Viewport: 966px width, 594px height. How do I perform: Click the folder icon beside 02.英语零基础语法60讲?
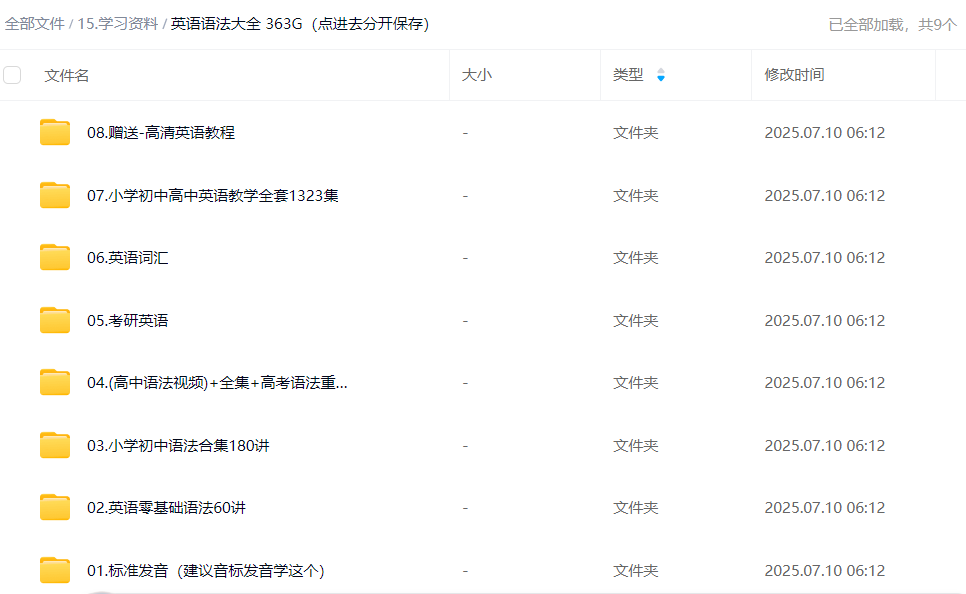coord(55,507)
